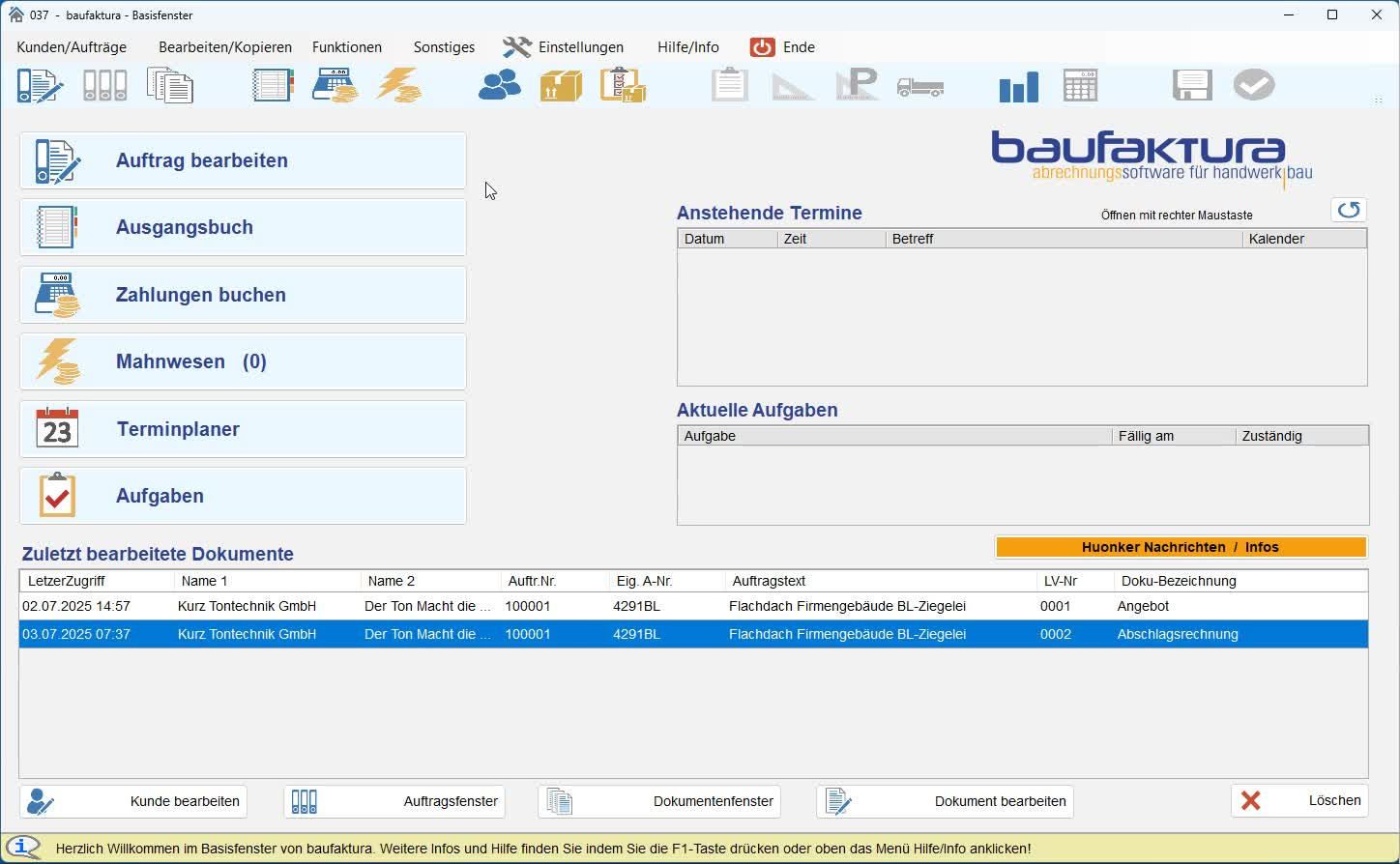Click the Löschen button
This screenshot has height=864, width=1400.
(x=1299, y=800)
